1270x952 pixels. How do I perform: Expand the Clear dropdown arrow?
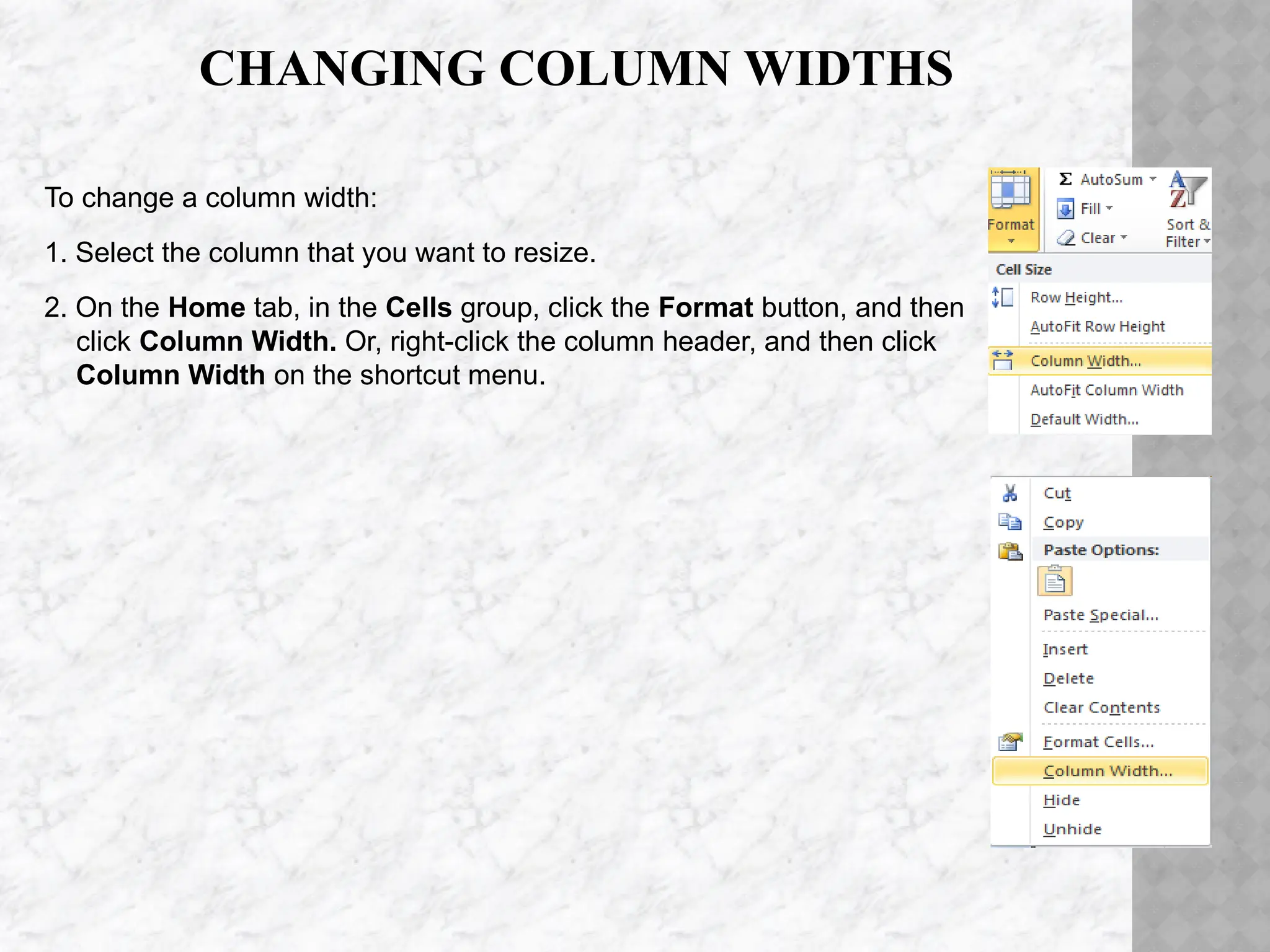coord(1123,237)
